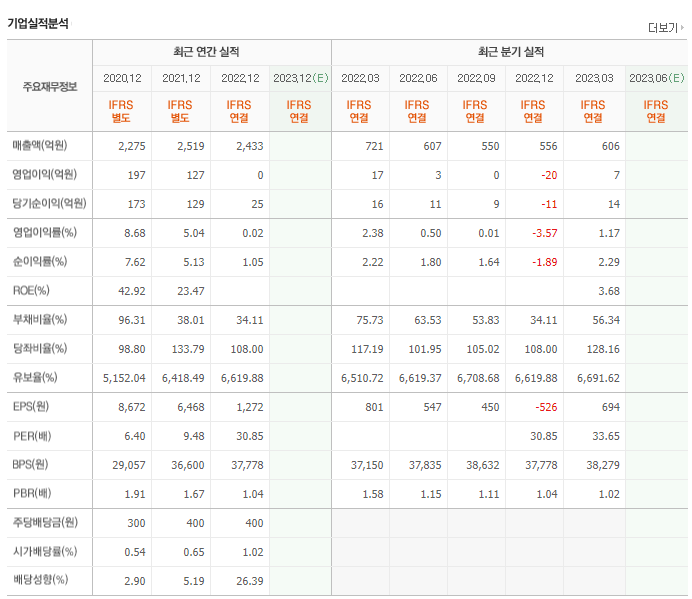
Task: Click the 5,152.04 reserve ratio value
Action: point(124,378)
